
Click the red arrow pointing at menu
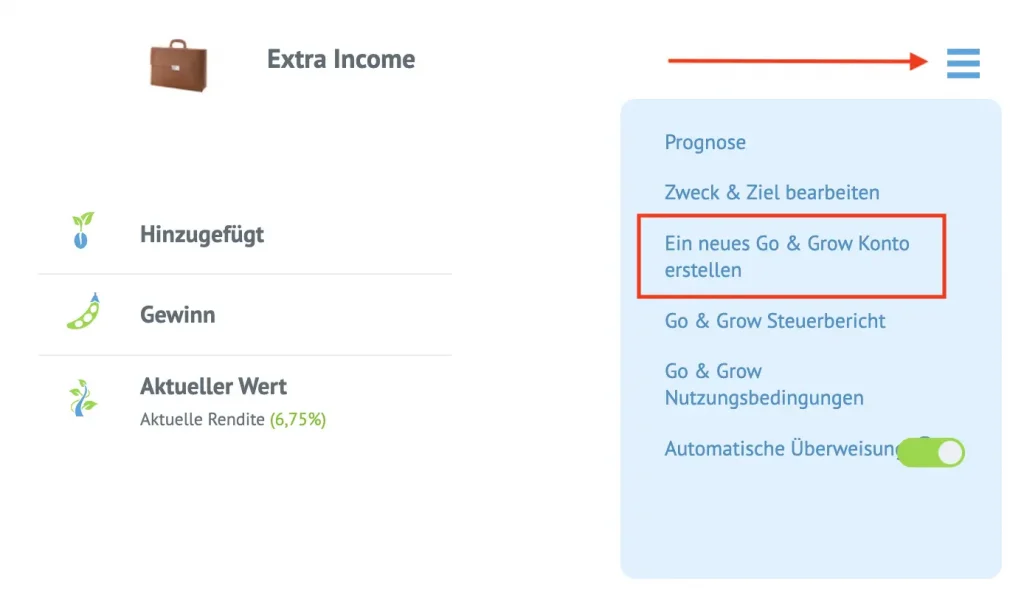(x=798, y=62)
